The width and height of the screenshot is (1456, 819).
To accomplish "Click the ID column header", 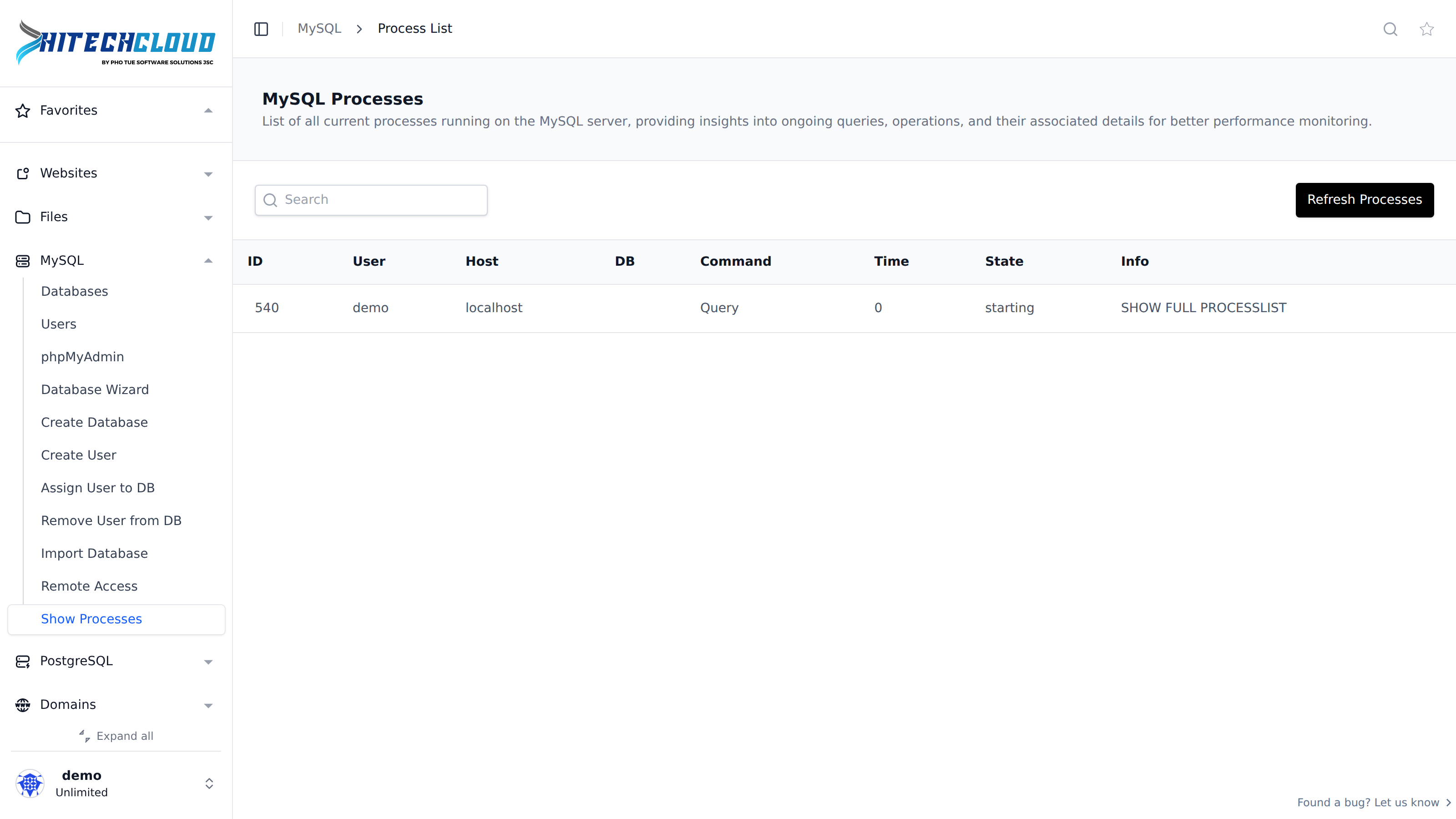I will coord(255,262).
